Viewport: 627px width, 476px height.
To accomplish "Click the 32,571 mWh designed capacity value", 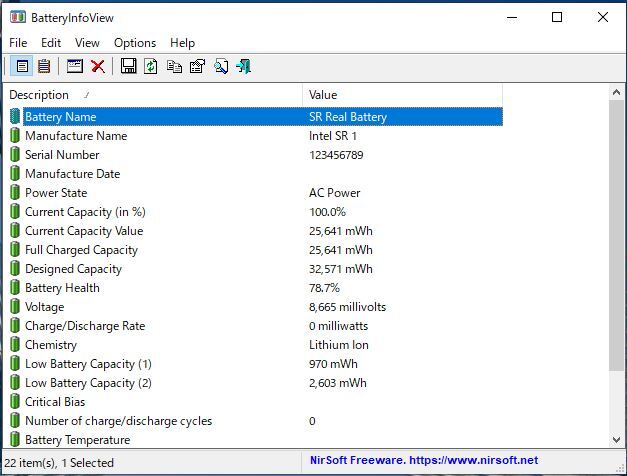I will pyautogui.click(x=341, y=268).
